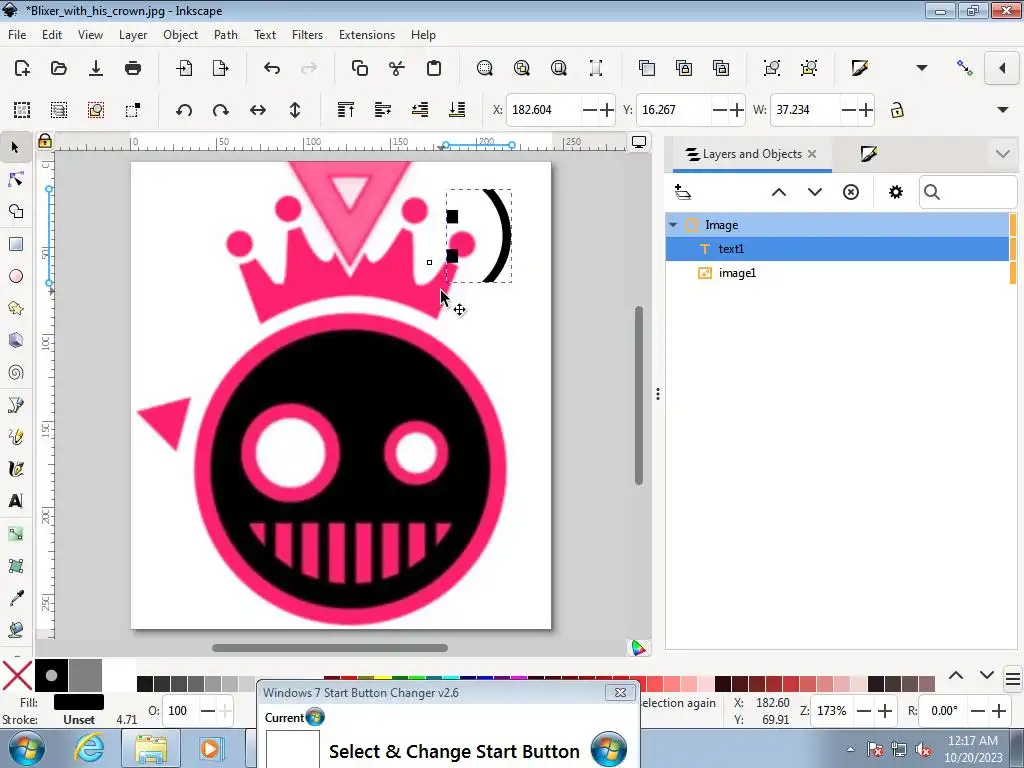Import a file into document
The image size is (1024, 768).
184,68
